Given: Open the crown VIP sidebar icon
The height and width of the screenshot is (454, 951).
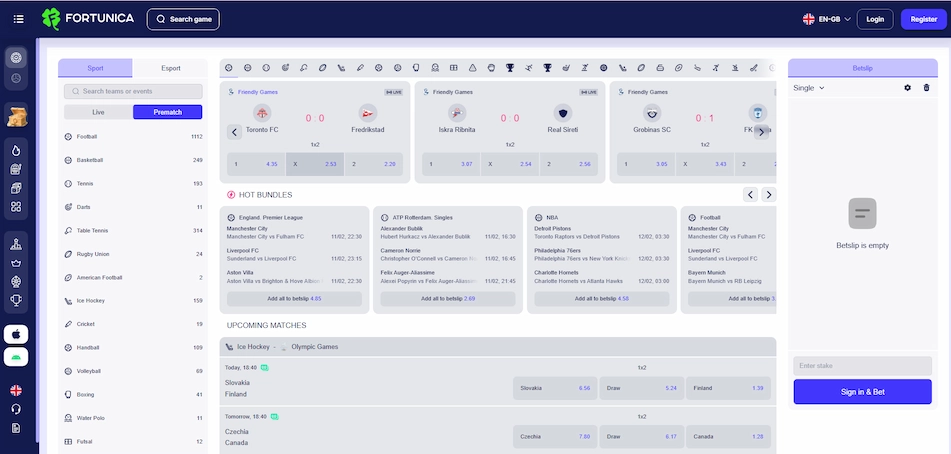Looking at the screenshot, I should (16, 263).
